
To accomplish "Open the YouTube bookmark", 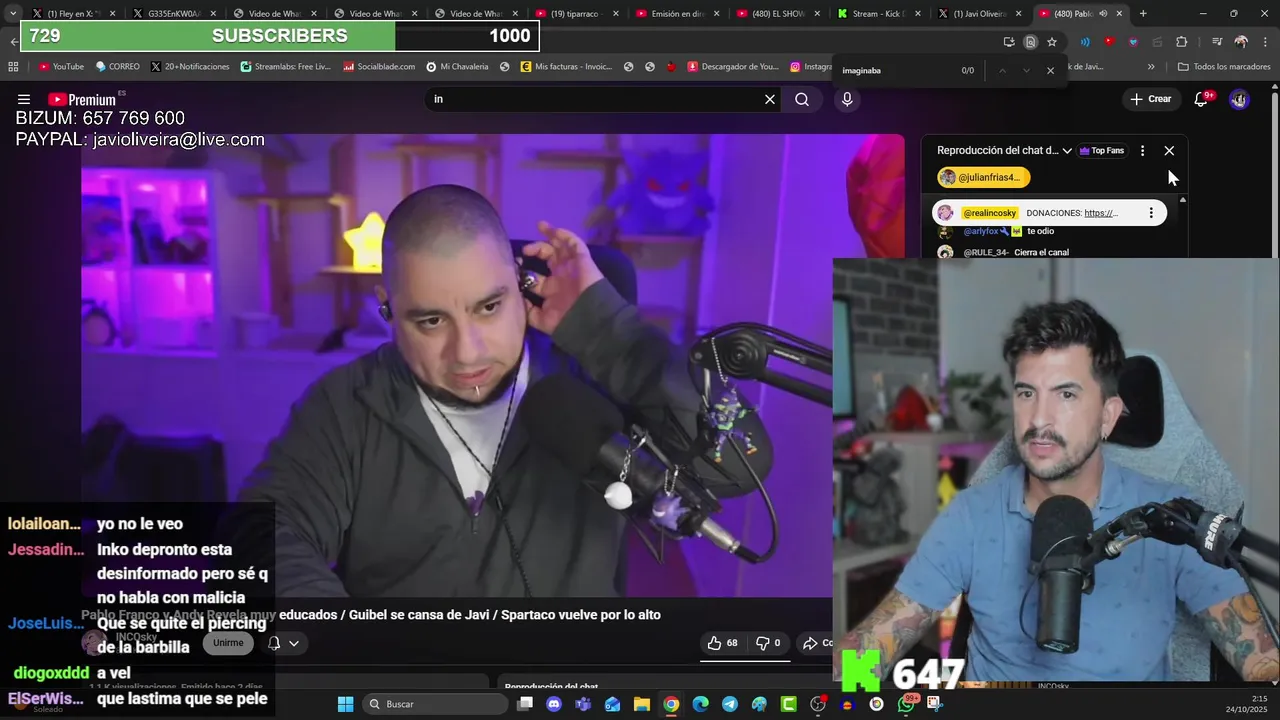I will tap(61, 67).
